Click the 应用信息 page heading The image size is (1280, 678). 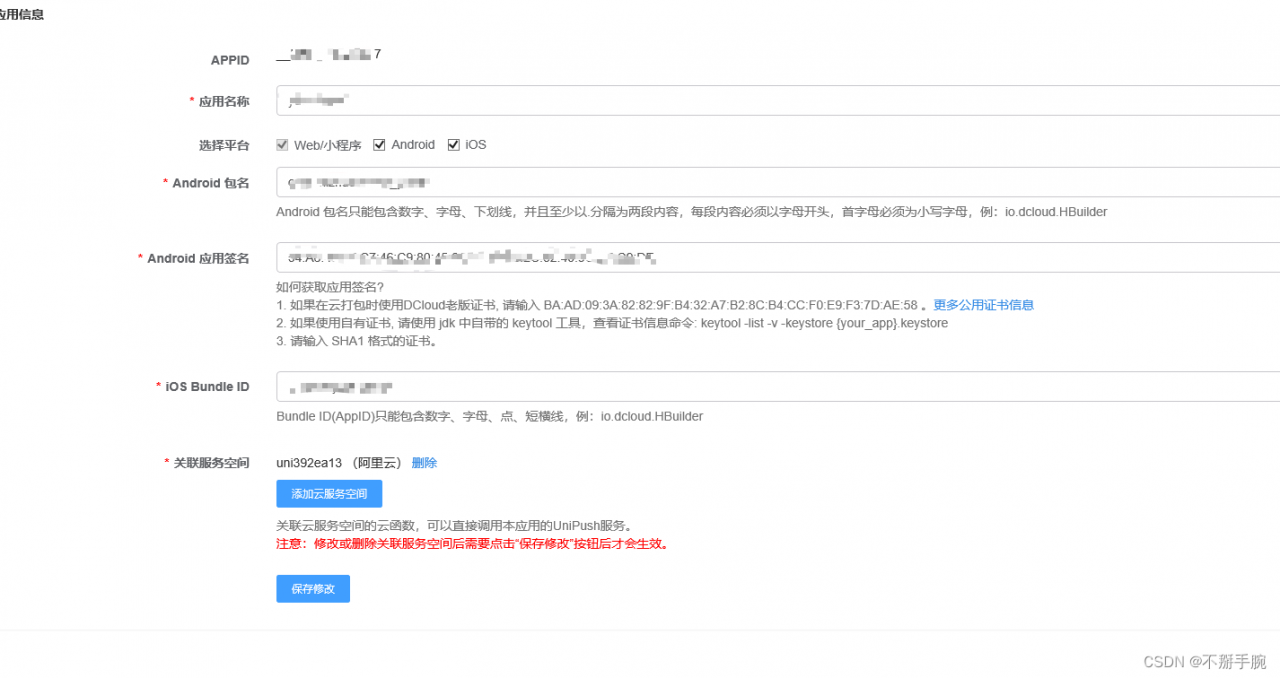(x=20, y=14)
